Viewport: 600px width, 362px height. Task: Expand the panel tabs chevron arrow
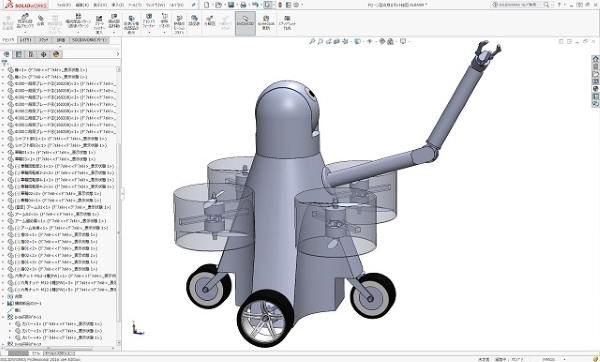[x=117, y=54]
